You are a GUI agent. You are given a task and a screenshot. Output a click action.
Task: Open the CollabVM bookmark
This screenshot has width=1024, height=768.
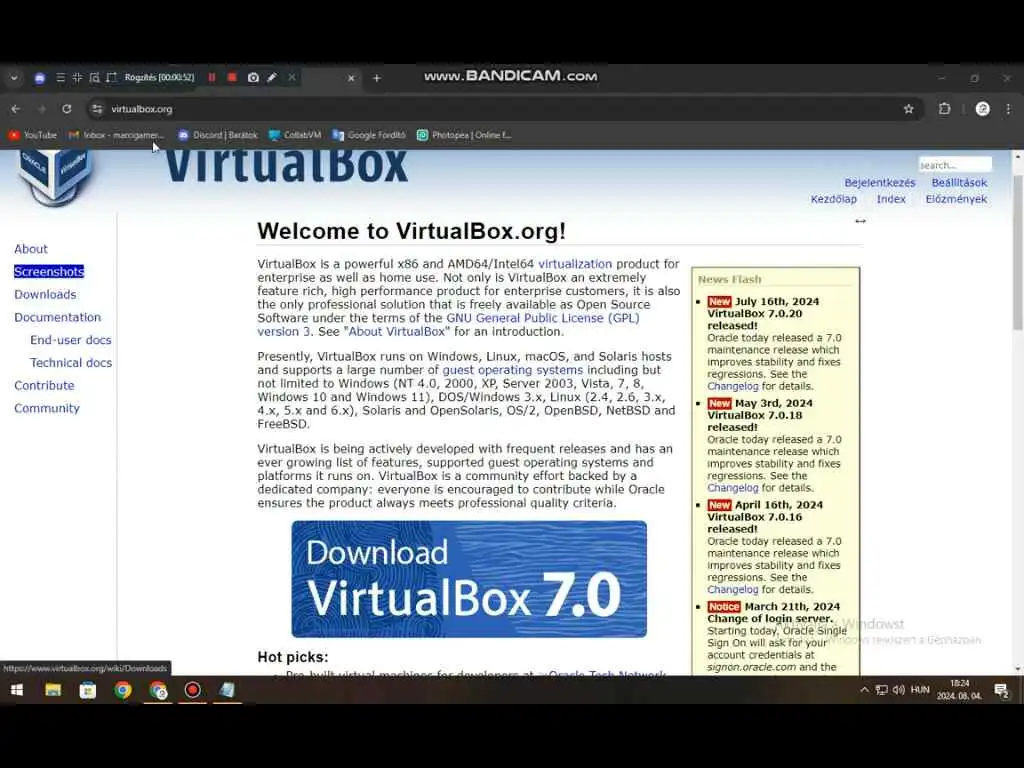coord(295,135)
